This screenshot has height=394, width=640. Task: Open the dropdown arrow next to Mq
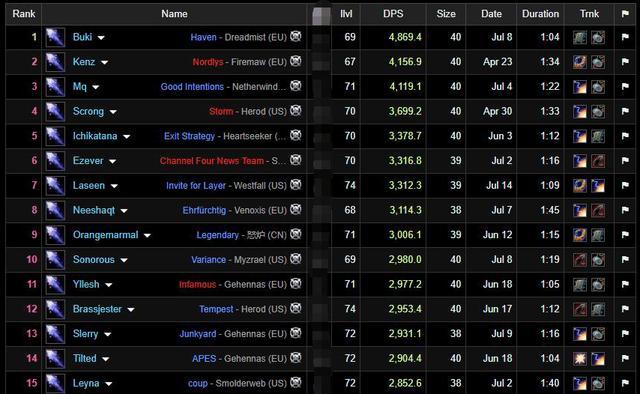96,87
